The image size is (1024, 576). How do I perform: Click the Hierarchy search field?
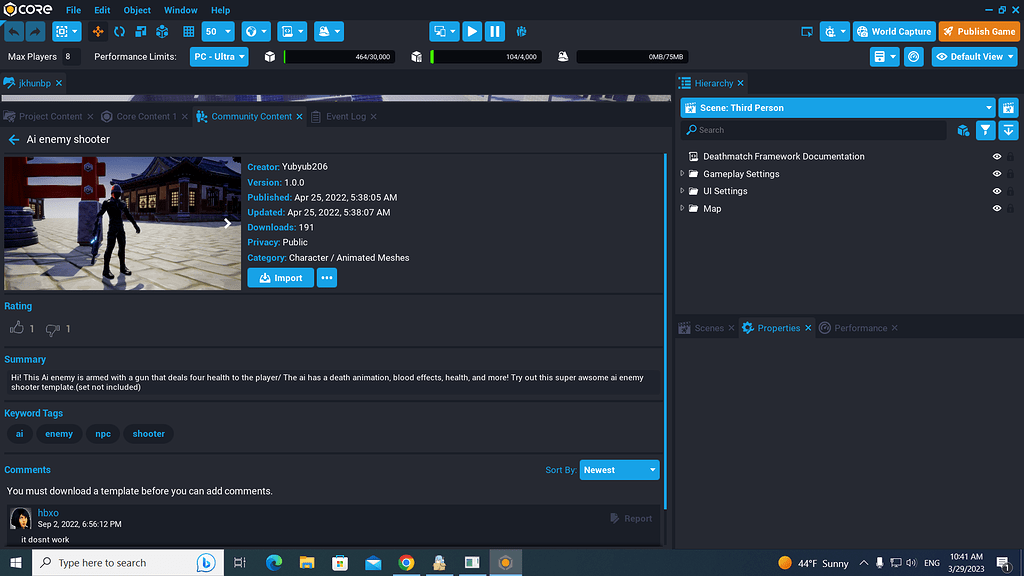coord(814,130)
